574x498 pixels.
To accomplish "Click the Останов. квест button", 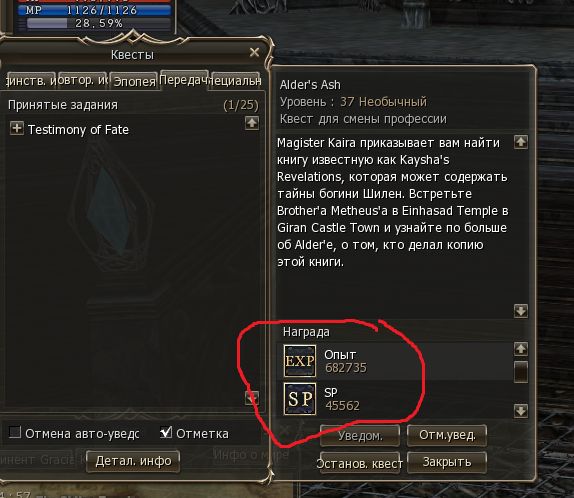I will click(x=360, y=463).
